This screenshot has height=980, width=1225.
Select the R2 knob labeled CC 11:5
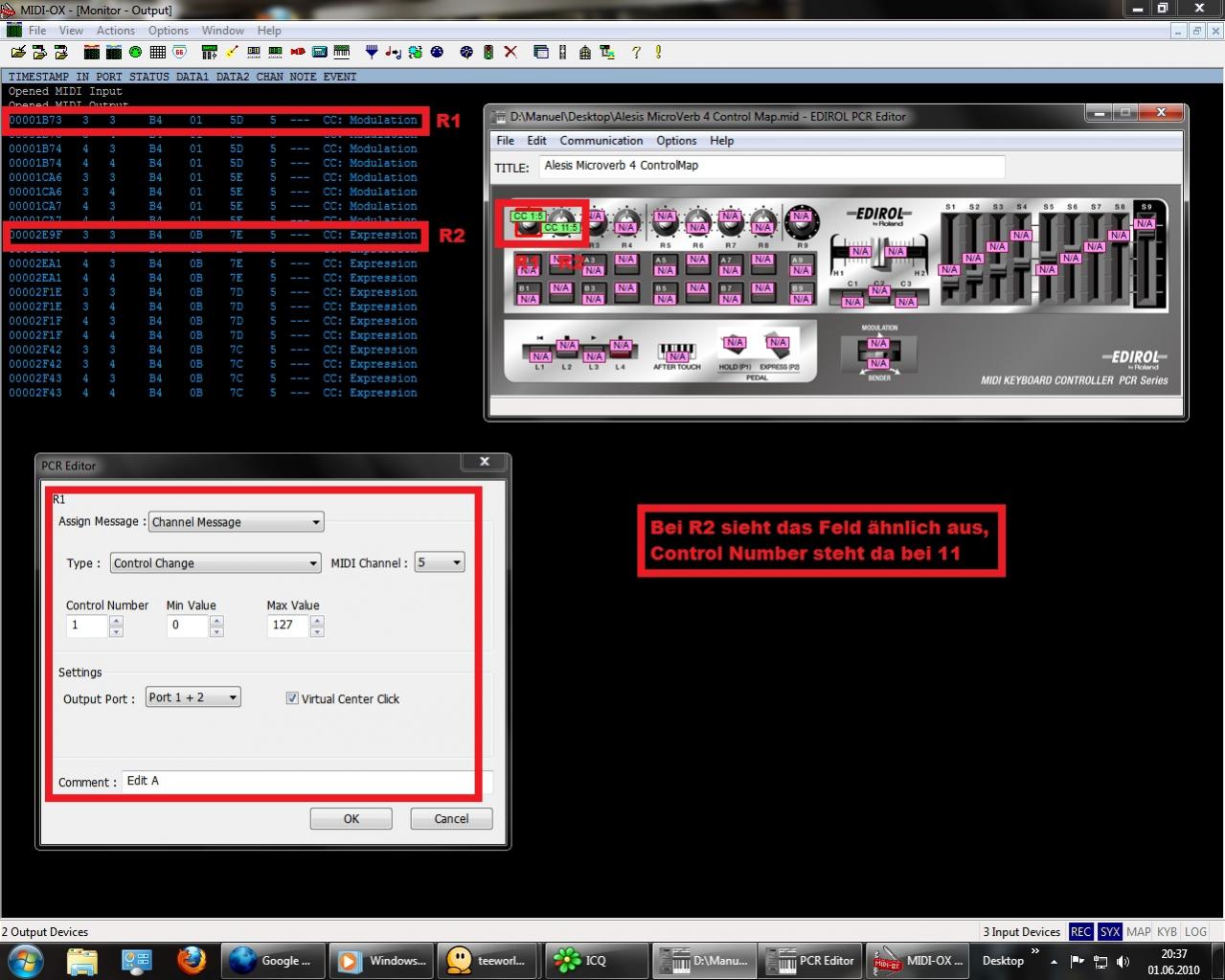[561, 222]
